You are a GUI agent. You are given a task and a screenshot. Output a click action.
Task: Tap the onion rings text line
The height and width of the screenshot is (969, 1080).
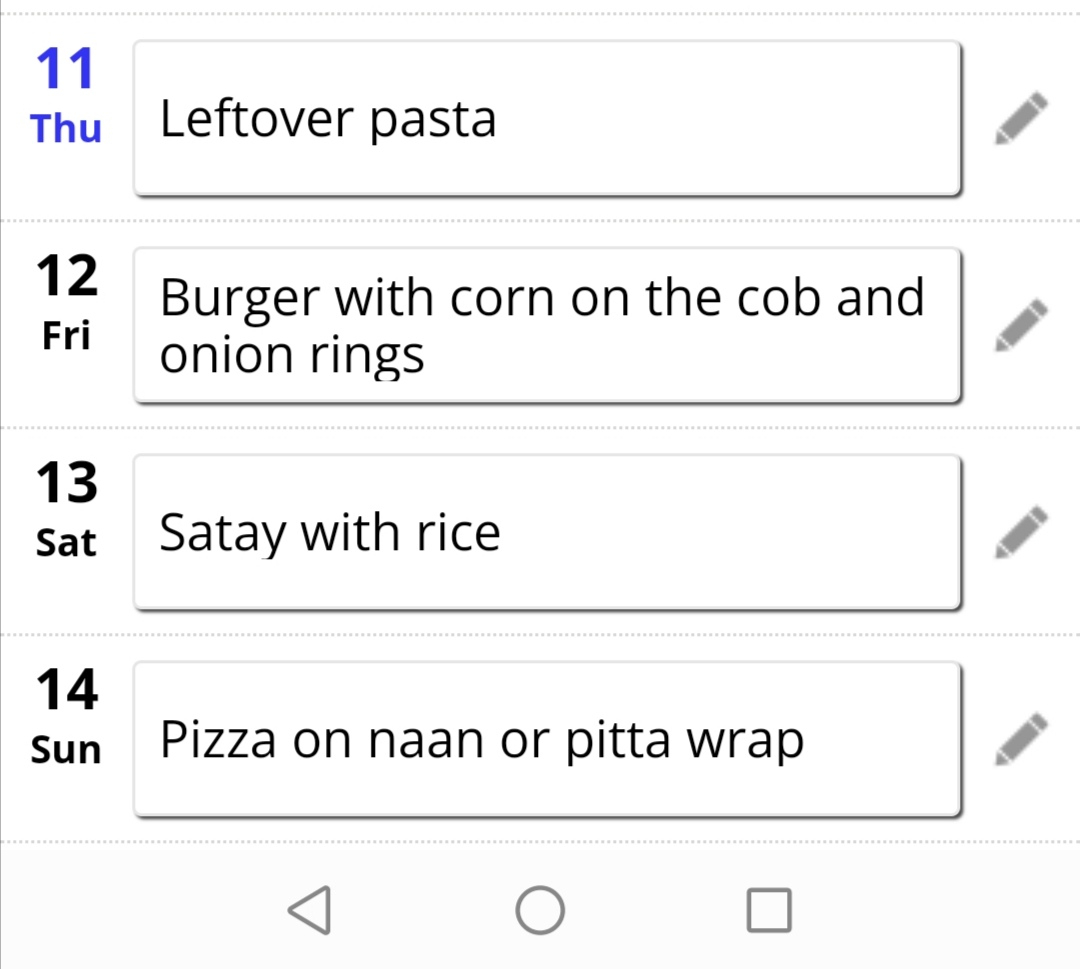click(292, 355)
